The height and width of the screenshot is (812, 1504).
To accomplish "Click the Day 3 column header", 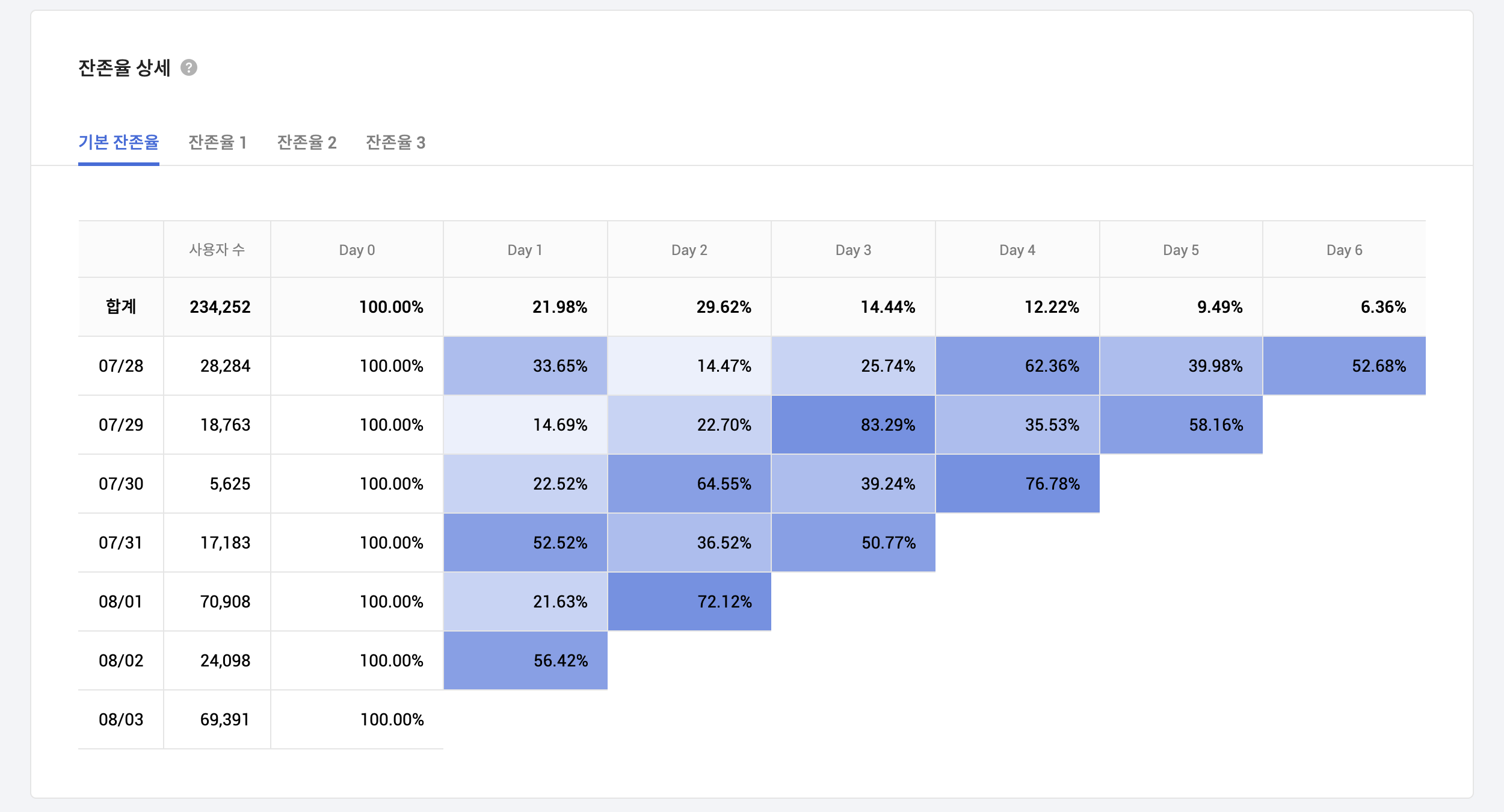I will click(x=853, y=250).
